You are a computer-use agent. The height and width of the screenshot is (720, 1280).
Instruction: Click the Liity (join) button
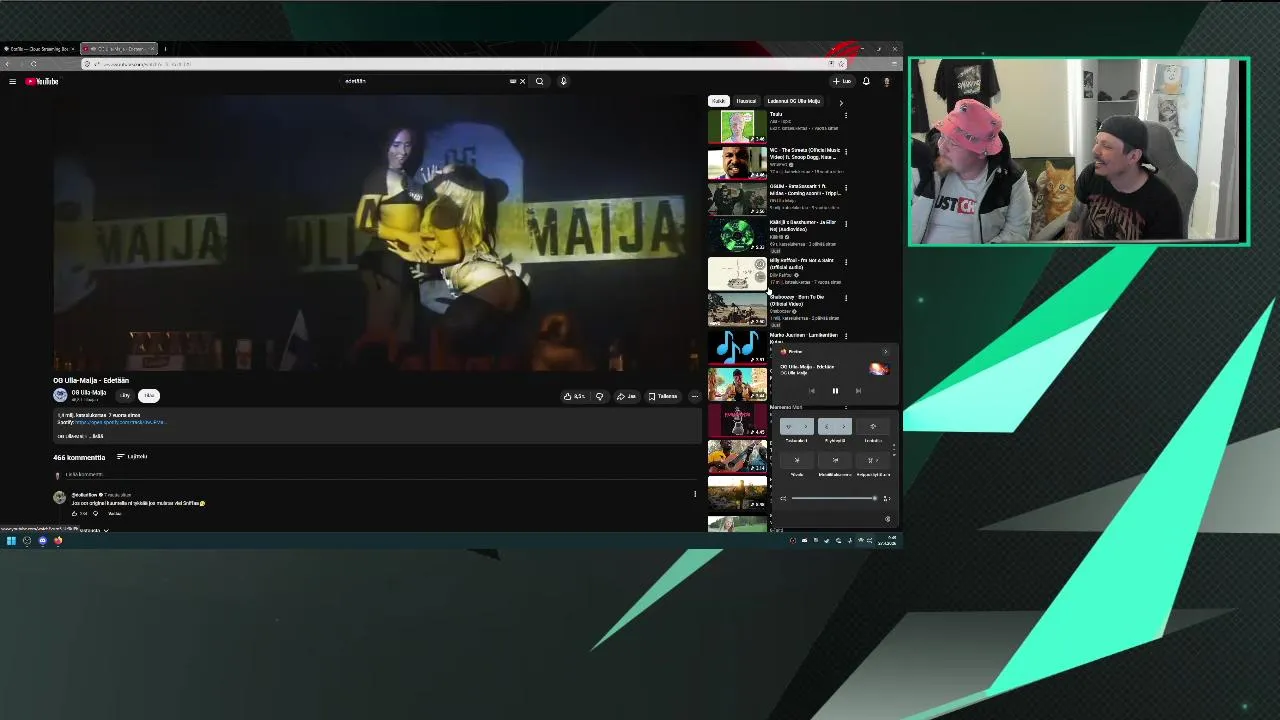click(125, 395)
